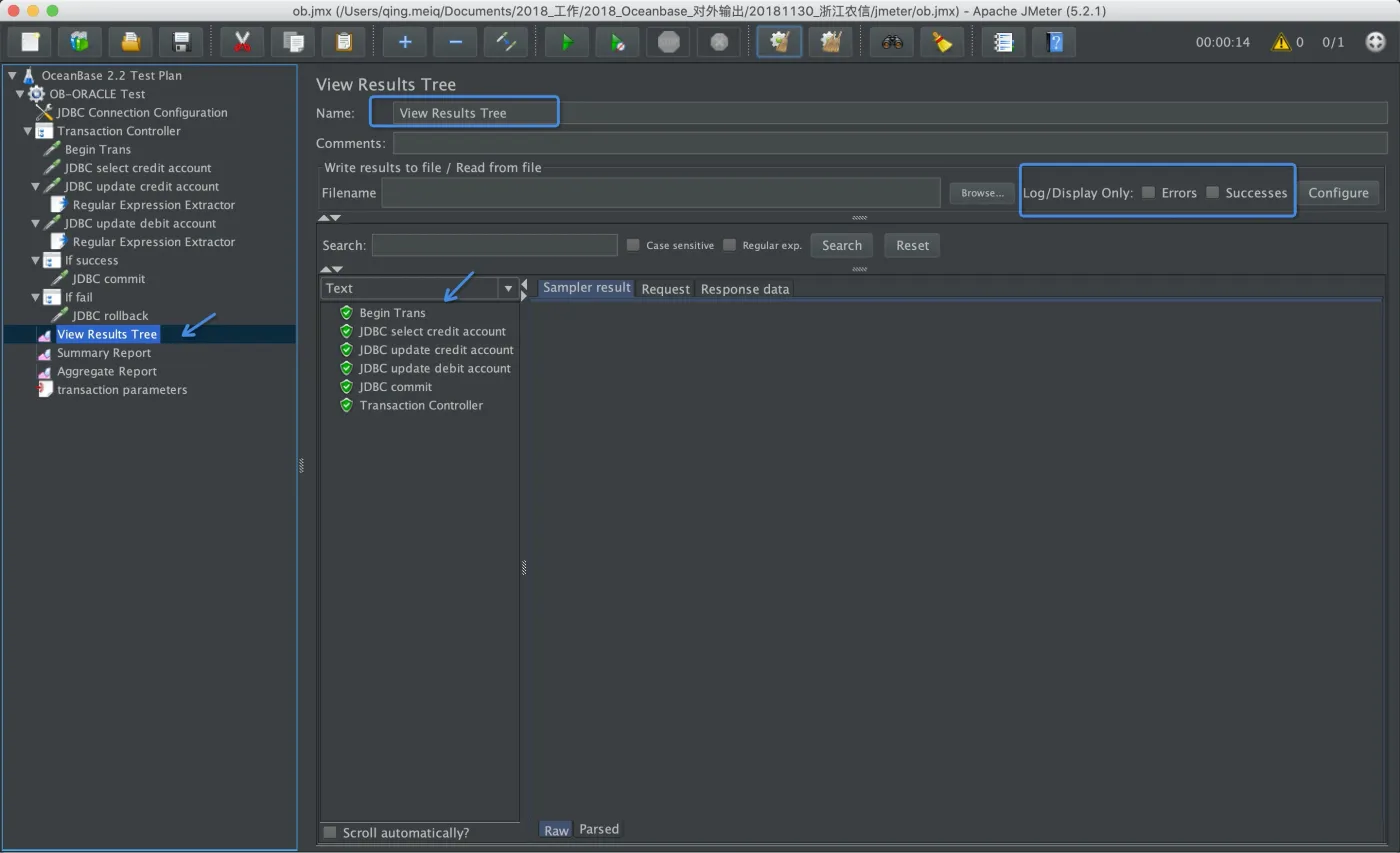Click the Comments input field

coord(889,143)
